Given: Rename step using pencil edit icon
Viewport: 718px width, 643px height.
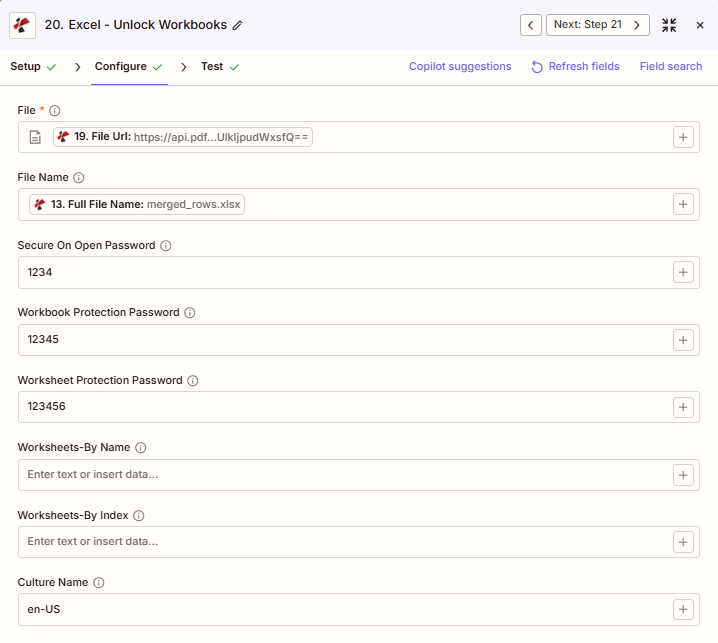Looking at the screenshot, I should [237, 25].
